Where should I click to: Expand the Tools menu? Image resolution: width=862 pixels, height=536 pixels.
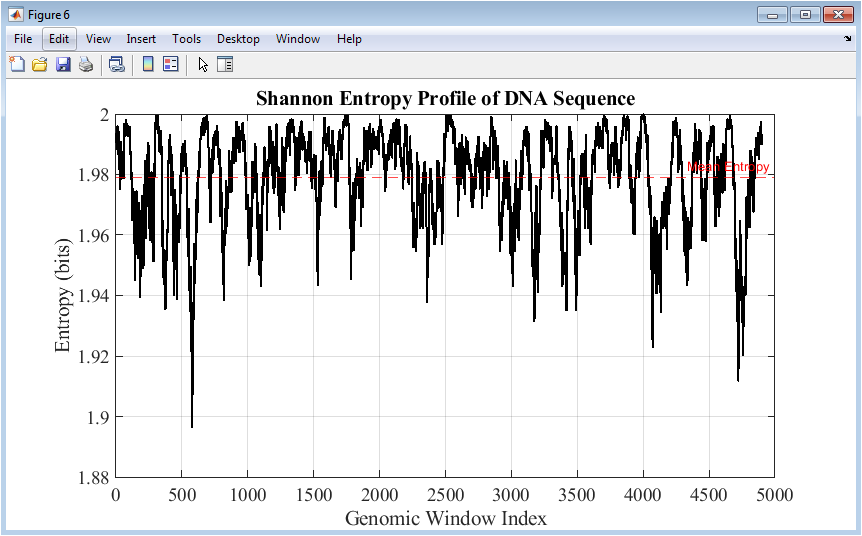pyautogui.click(x=186, y=39)
